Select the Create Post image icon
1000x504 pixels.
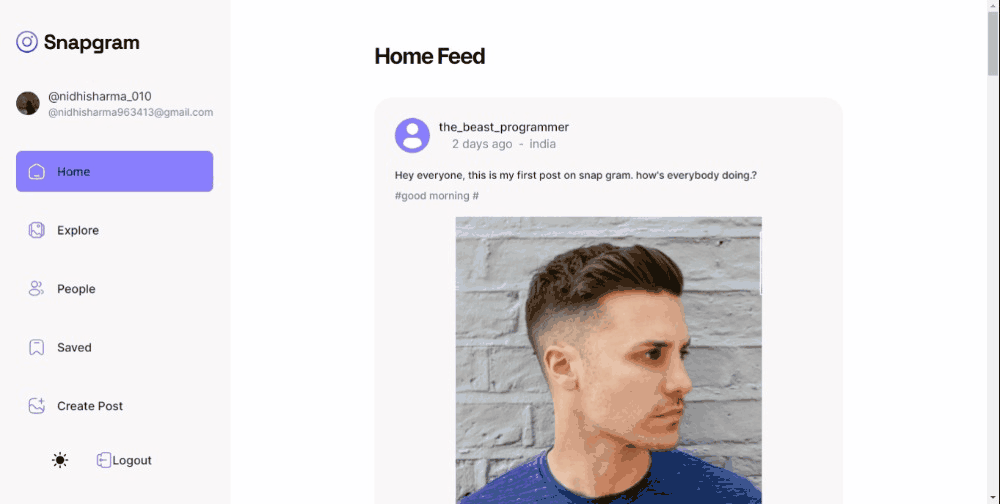pos(36,406)
